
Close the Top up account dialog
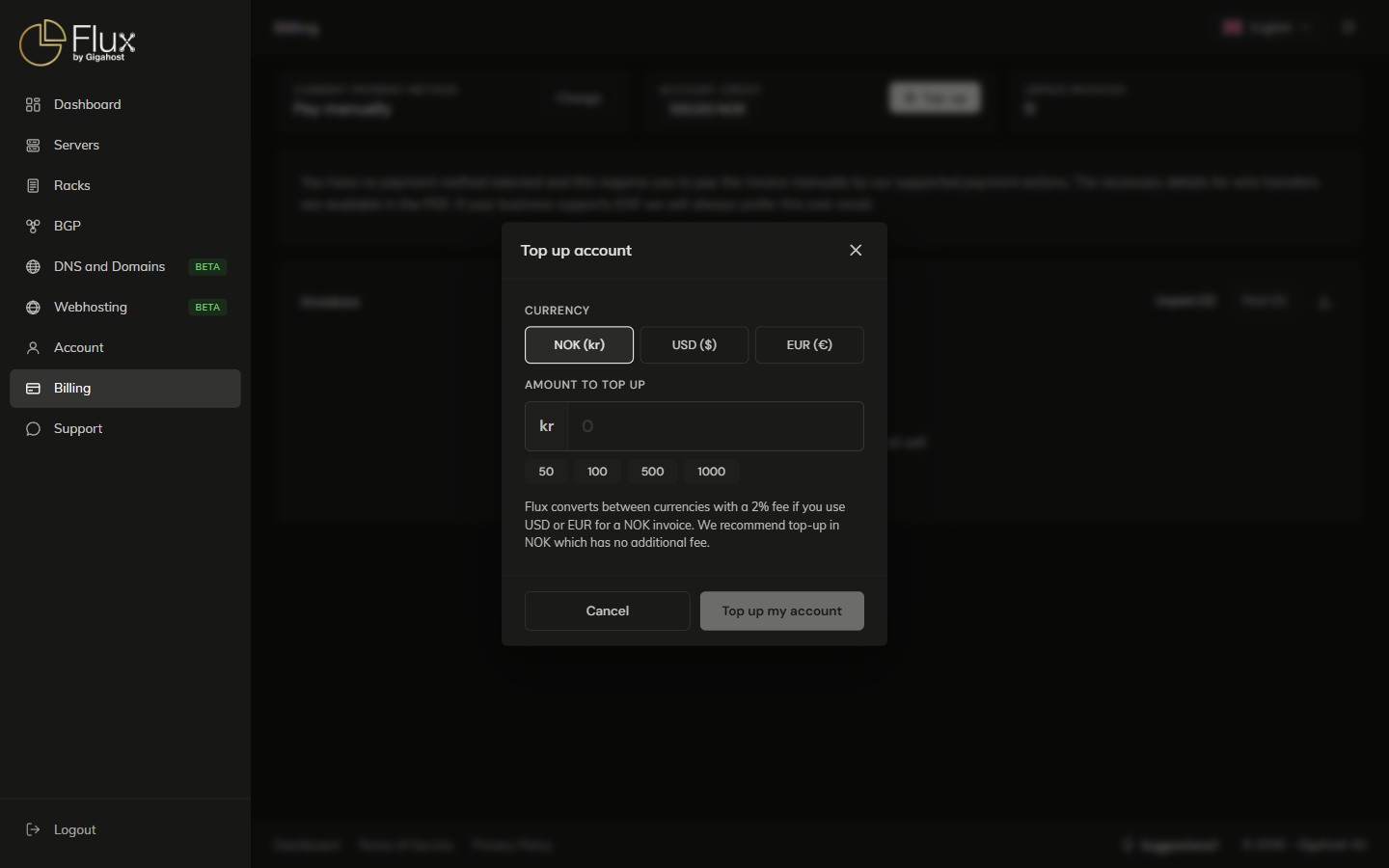point(856,250)
